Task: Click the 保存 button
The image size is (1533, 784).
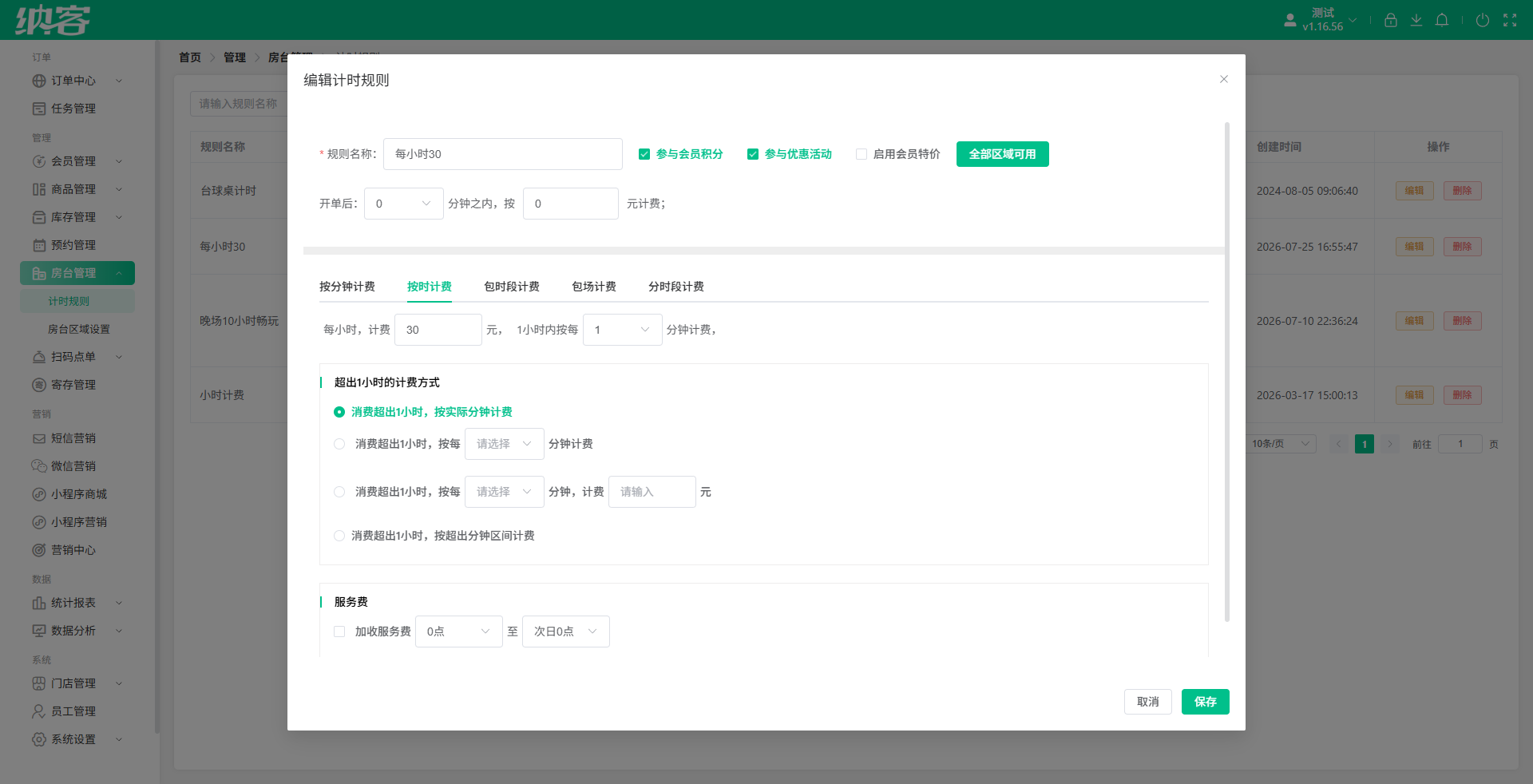Action: [x=1206, y=702]
